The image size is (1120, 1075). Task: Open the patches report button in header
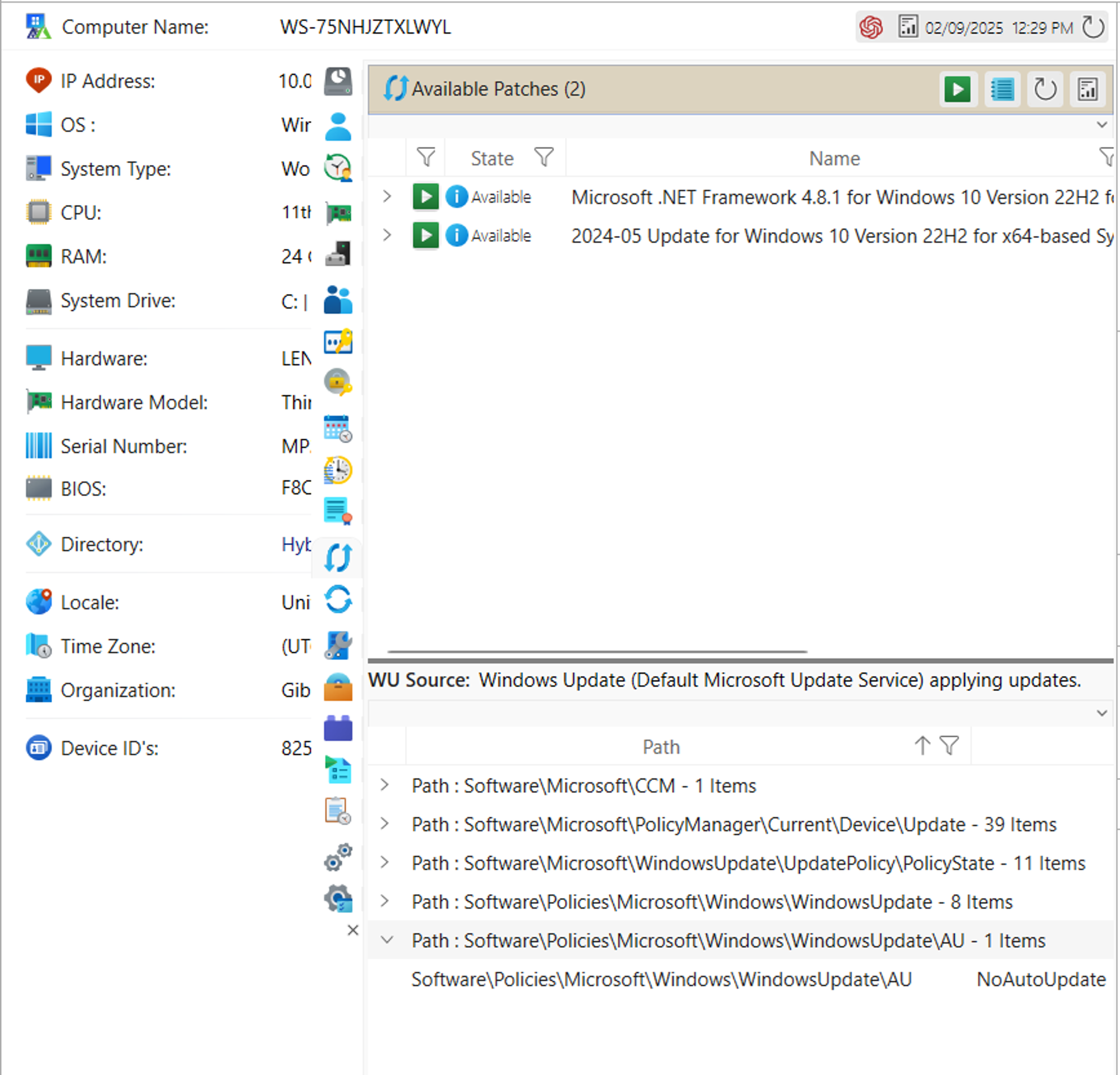click(x=1087, y=89)
